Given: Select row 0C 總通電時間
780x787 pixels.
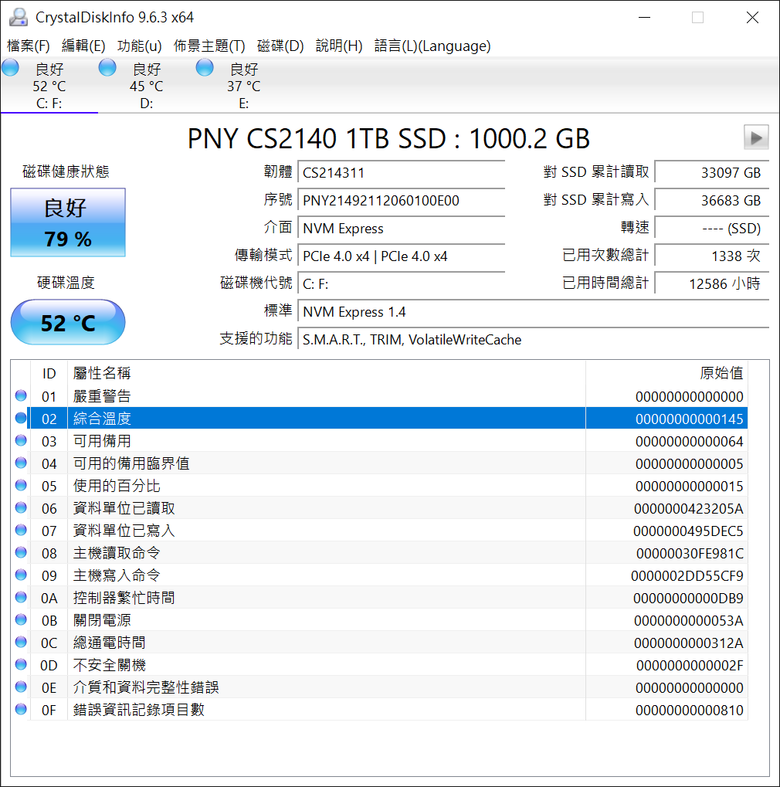Looking at the screenshot, I should click(x=379, y=642).
